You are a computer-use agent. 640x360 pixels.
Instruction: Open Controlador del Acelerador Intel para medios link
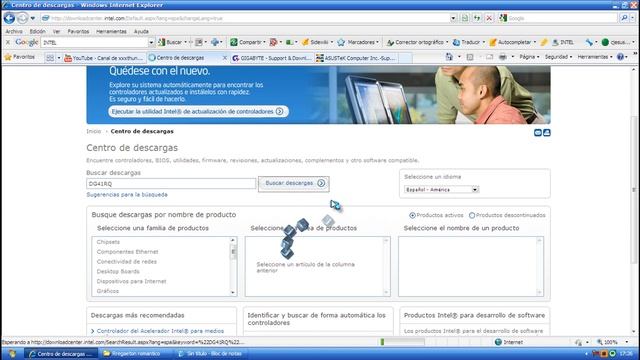pyautogui.click(x=160, y=331)
